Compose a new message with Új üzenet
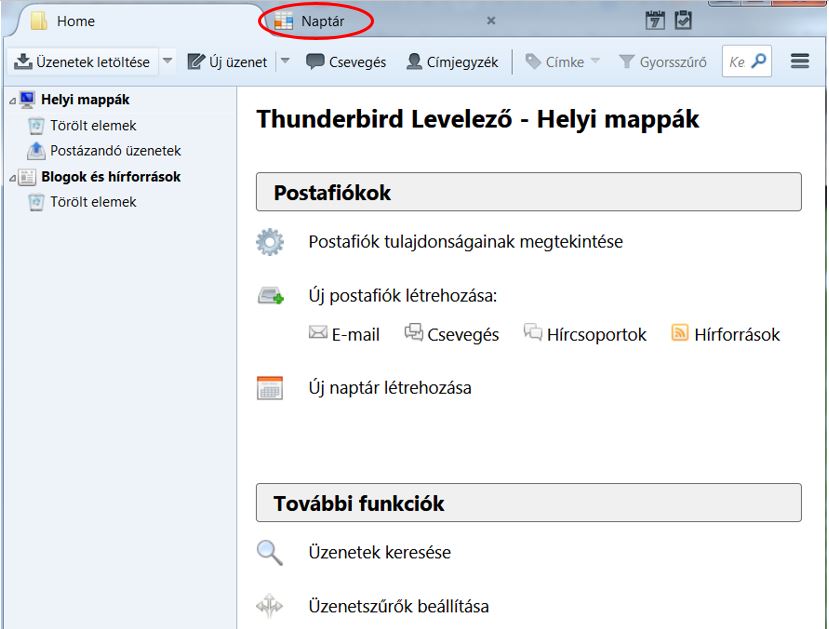 pos(228,62)
